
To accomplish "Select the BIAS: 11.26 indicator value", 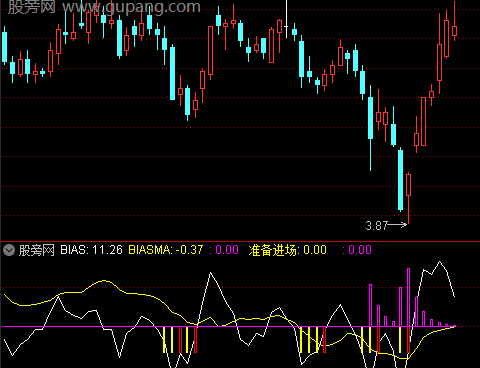I will (x=91, y=250).
